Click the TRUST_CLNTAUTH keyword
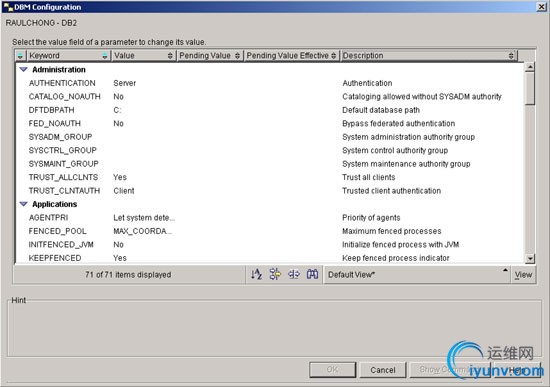The width and height of the screenshot is (550, 387). click(64, 191)
